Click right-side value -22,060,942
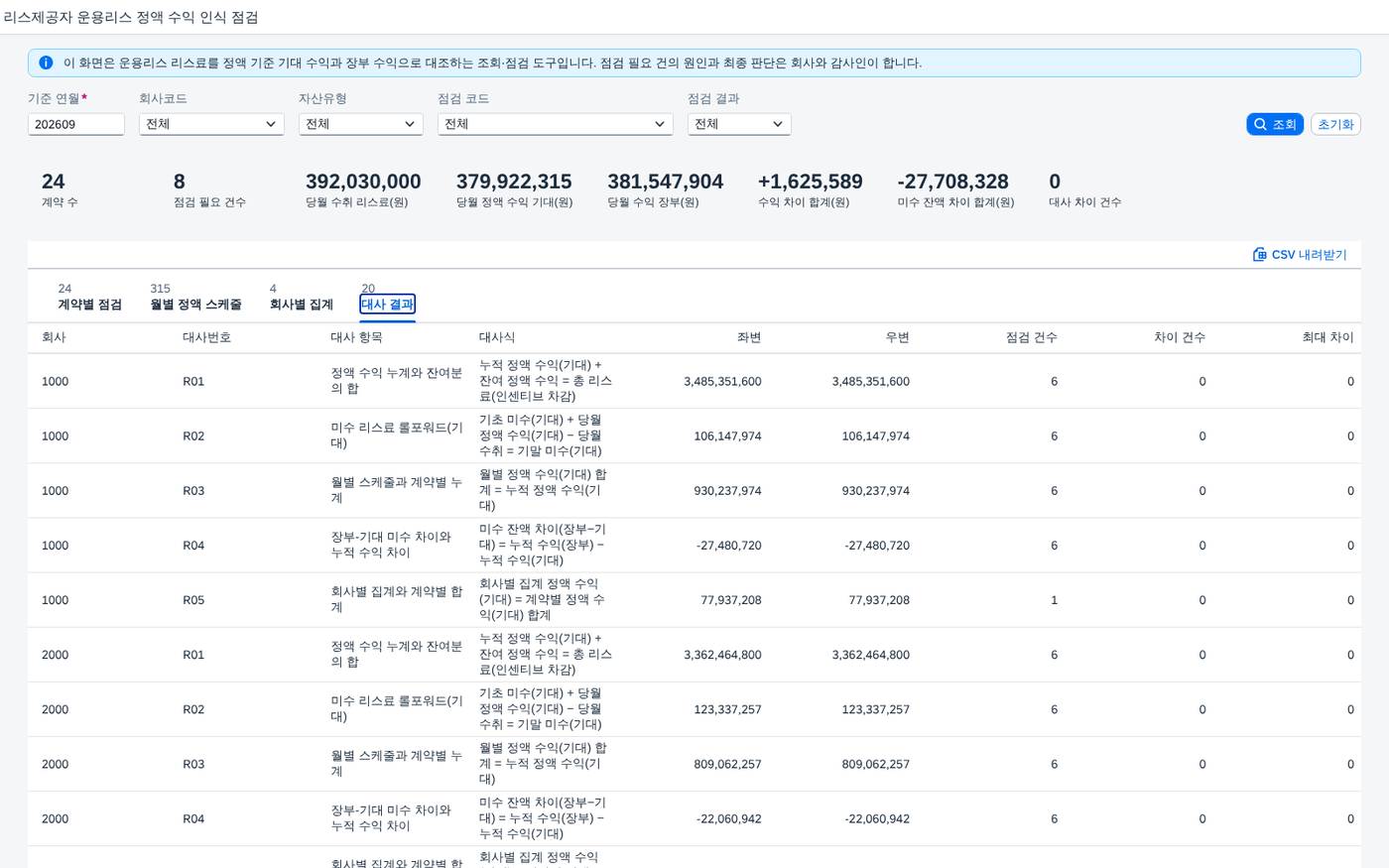 [877, 817]
